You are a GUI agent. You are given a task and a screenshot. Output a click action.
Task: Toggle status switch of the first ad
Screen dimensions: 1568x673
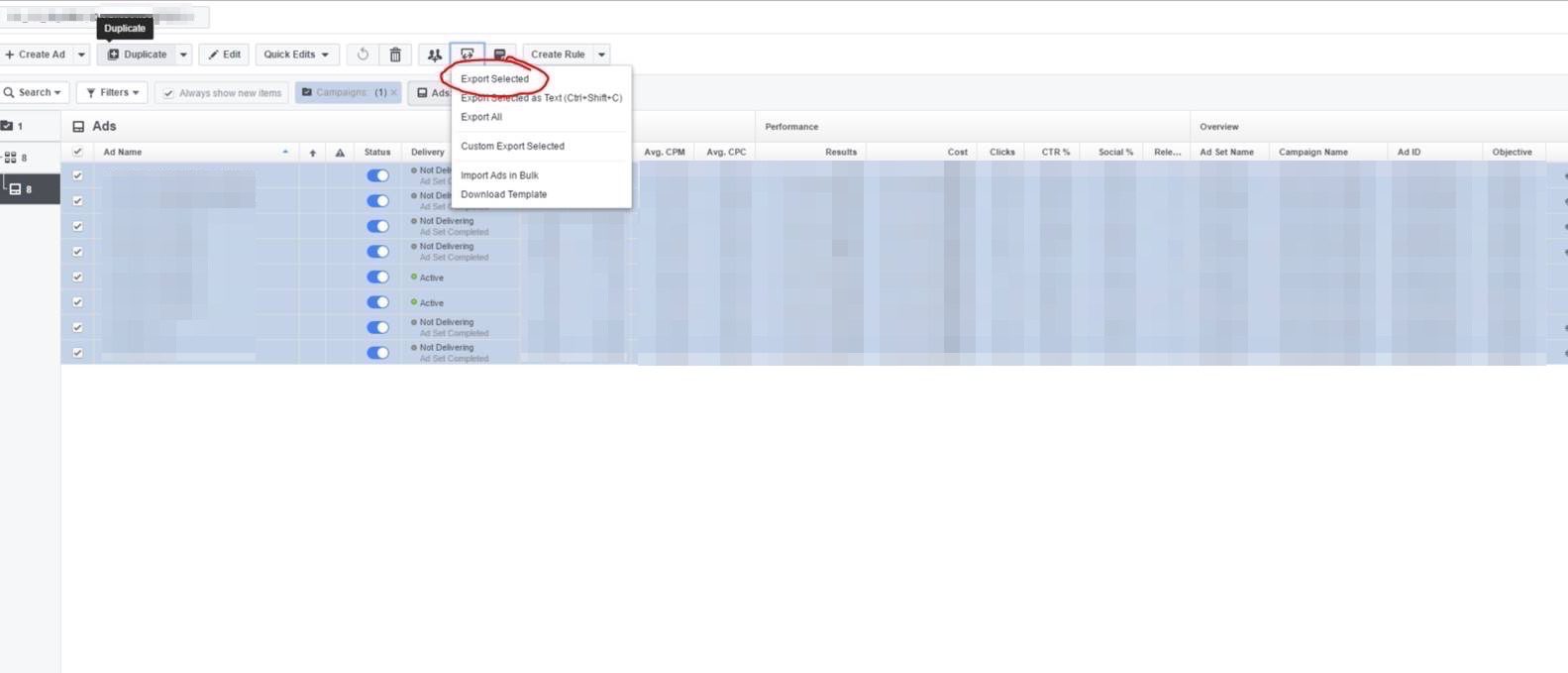[377, 175]
